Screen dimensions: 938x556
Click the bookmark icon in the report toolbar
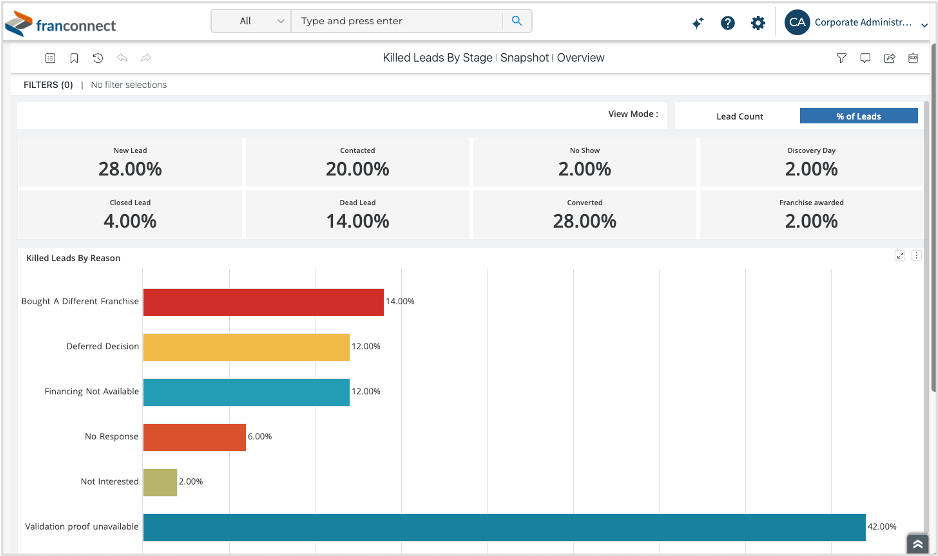tap(74, 58)
